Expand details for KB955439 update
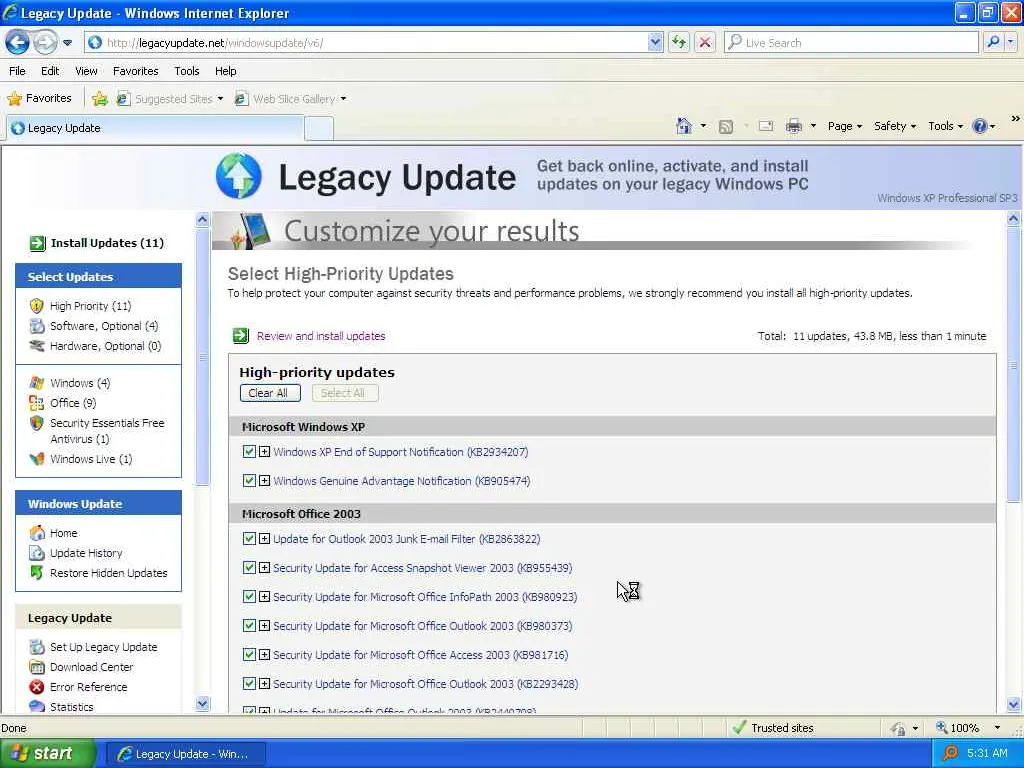Viewport: 1024px width, 768px height. 264,568
